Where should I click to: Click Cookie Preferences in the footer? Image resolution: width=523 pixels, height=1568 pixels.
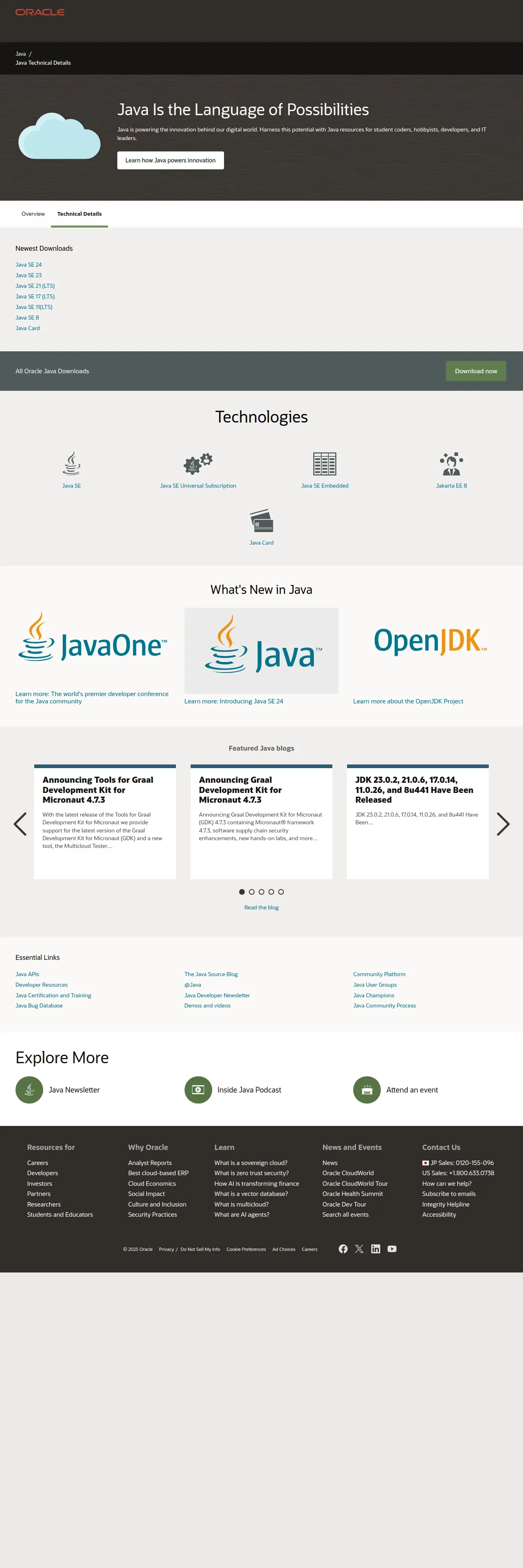[x=246, y=1249]
